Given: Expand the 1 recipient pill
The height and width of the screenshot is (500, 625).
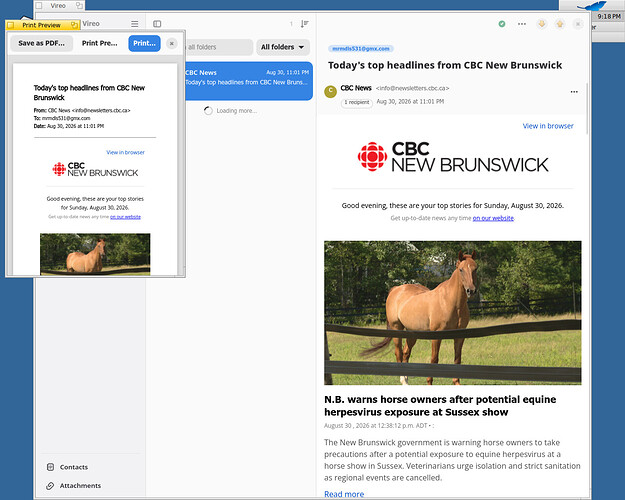Looking at the screenshot, I should pyautogui.click(x=357, y=102).
